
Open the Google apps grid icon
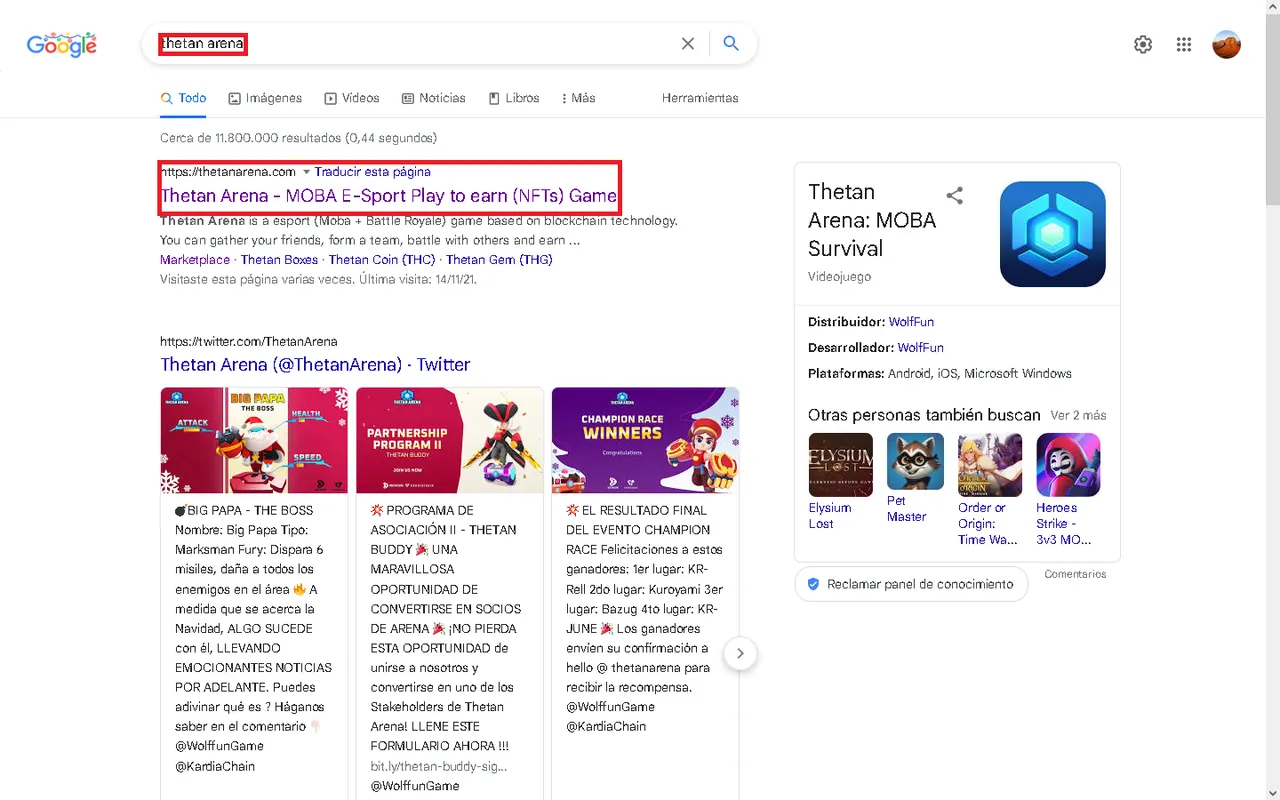(x=1184, y=44)
